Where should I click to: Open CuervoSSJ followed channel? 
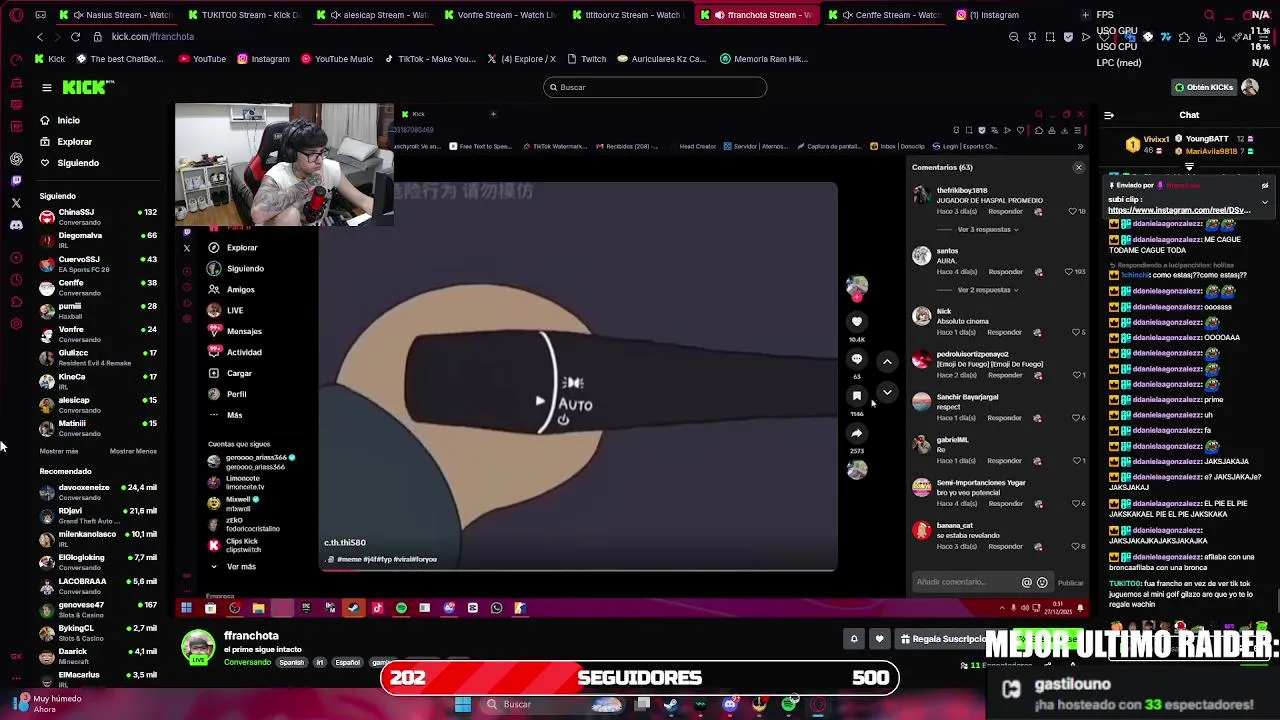coord(98,263)
